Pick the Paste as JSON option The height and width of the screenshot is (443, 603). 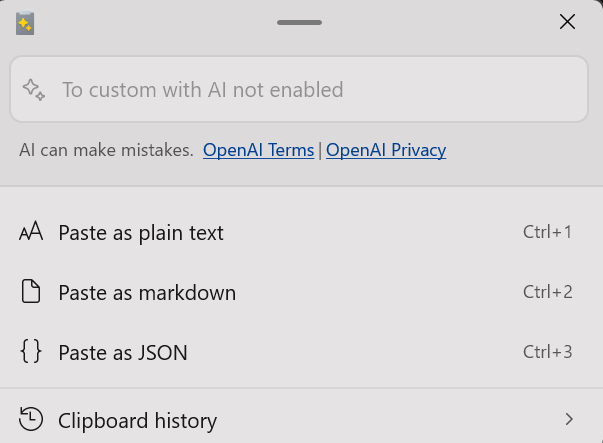tap(302, 352)
